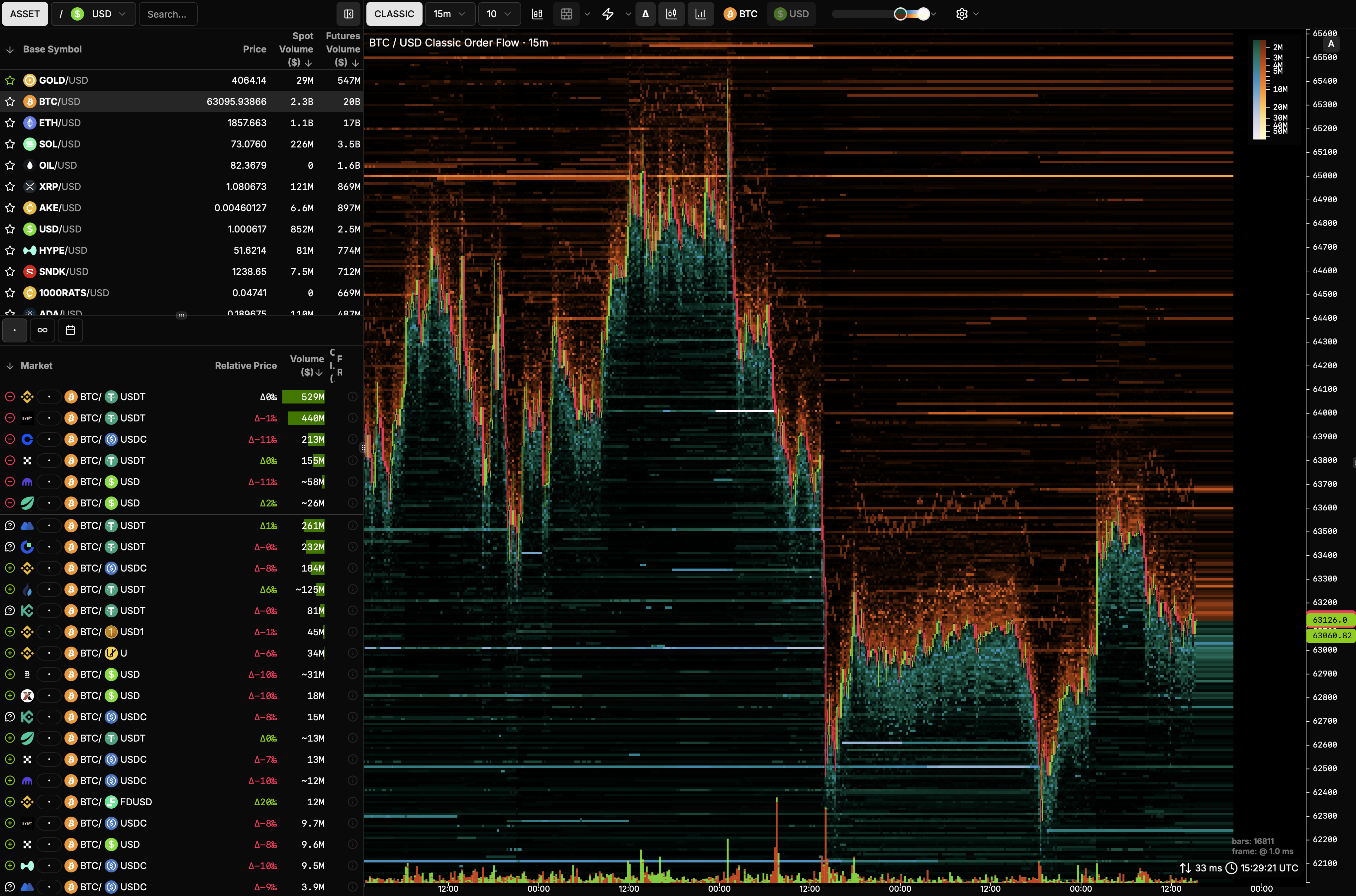Click info icon on 440M BTC/USDT row
Screen dimensions: 1356x896
click(352, 418)
